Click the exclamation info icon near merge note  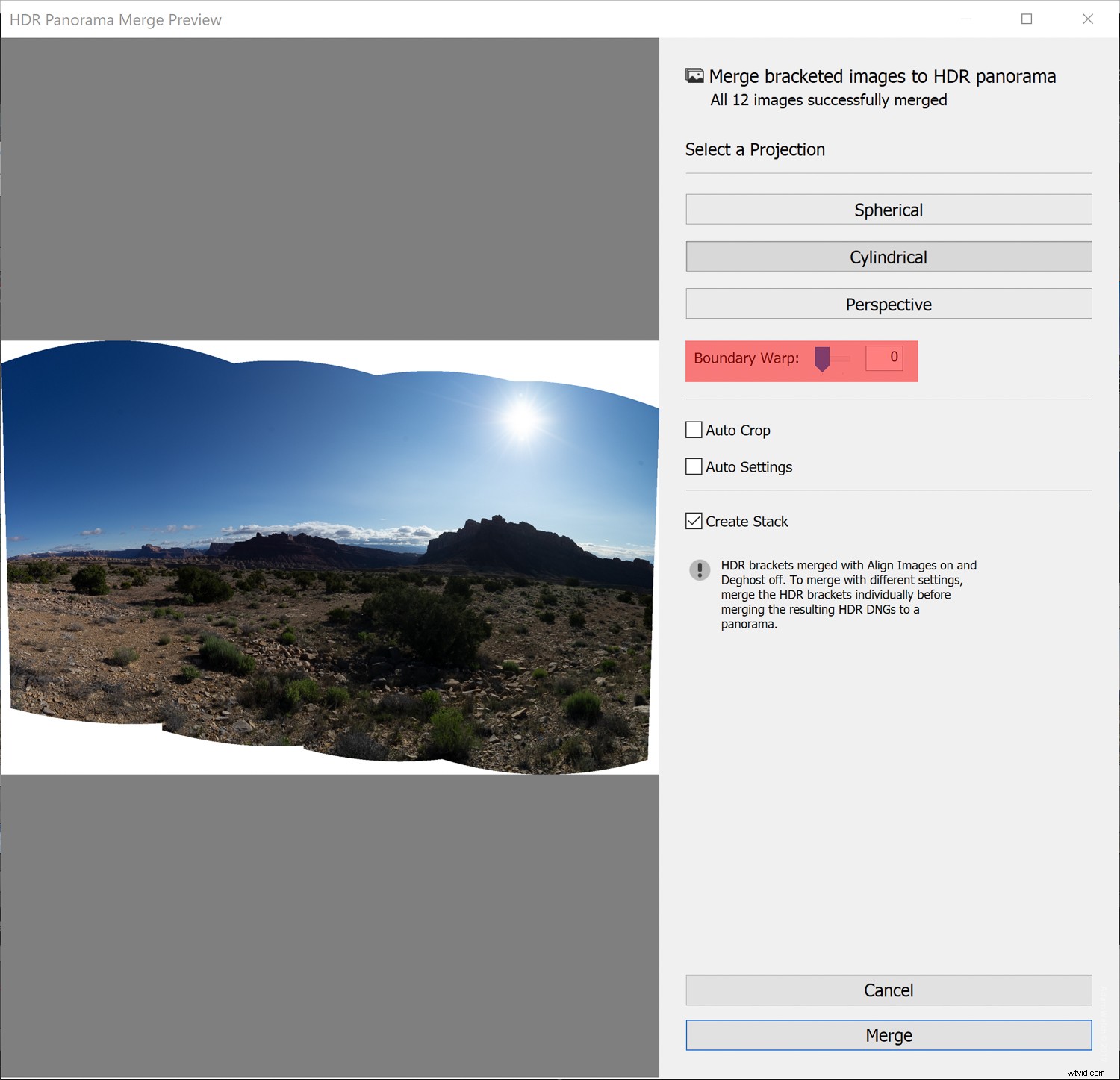click(700, 571)
